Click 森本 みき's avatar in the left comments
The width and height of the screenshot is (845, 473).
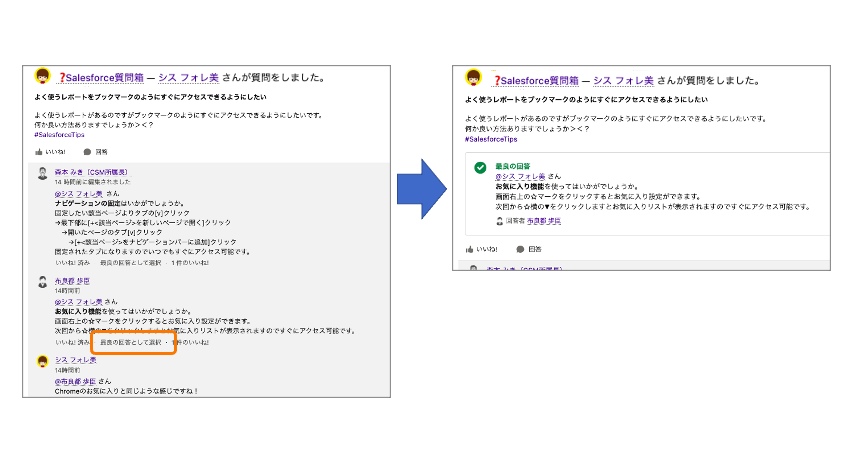coord(43,173)
